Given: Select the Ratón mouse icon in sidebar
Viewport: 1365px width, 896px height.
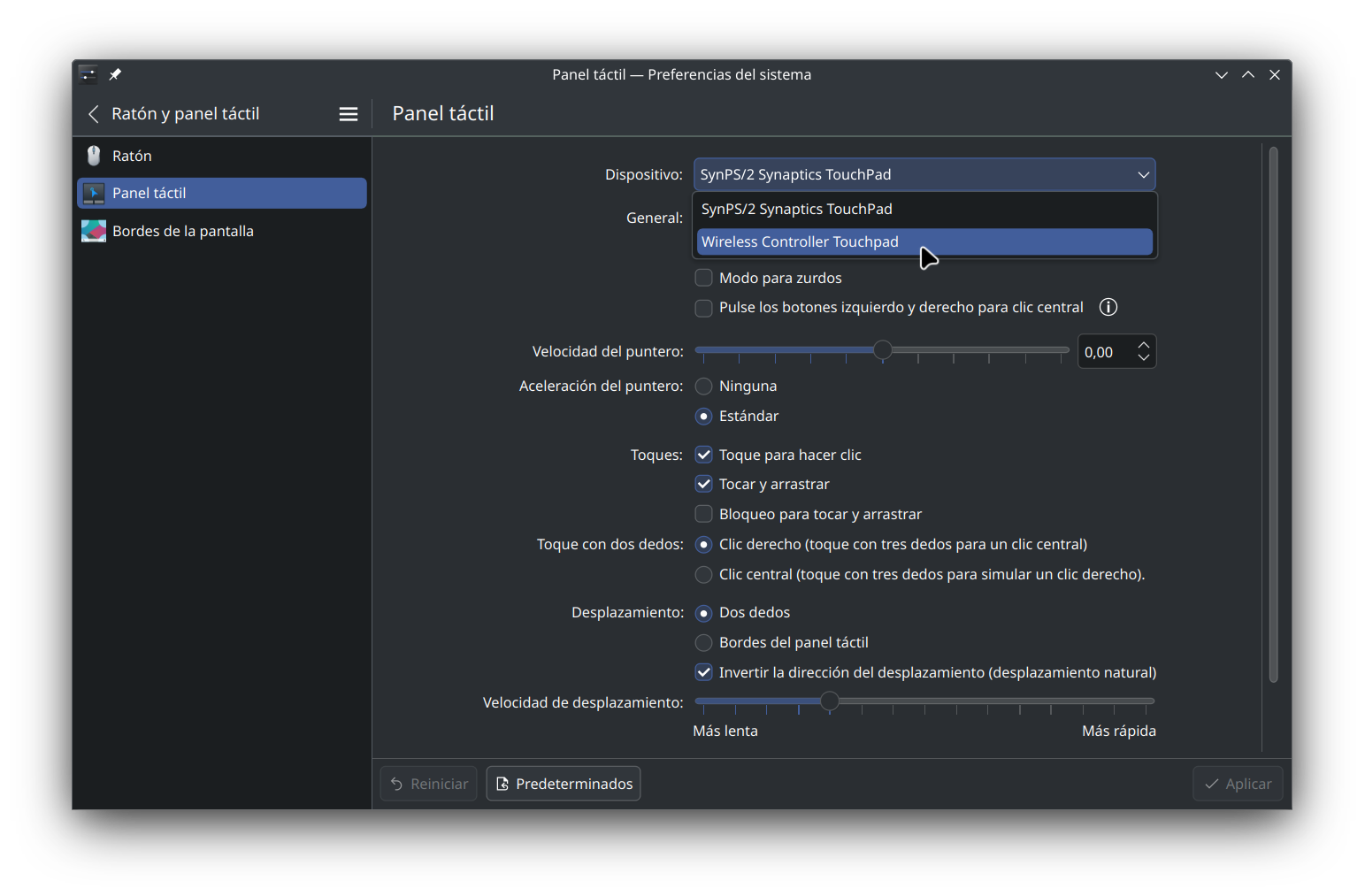Looking at the screenshot, I should click(x=94, y=156).
